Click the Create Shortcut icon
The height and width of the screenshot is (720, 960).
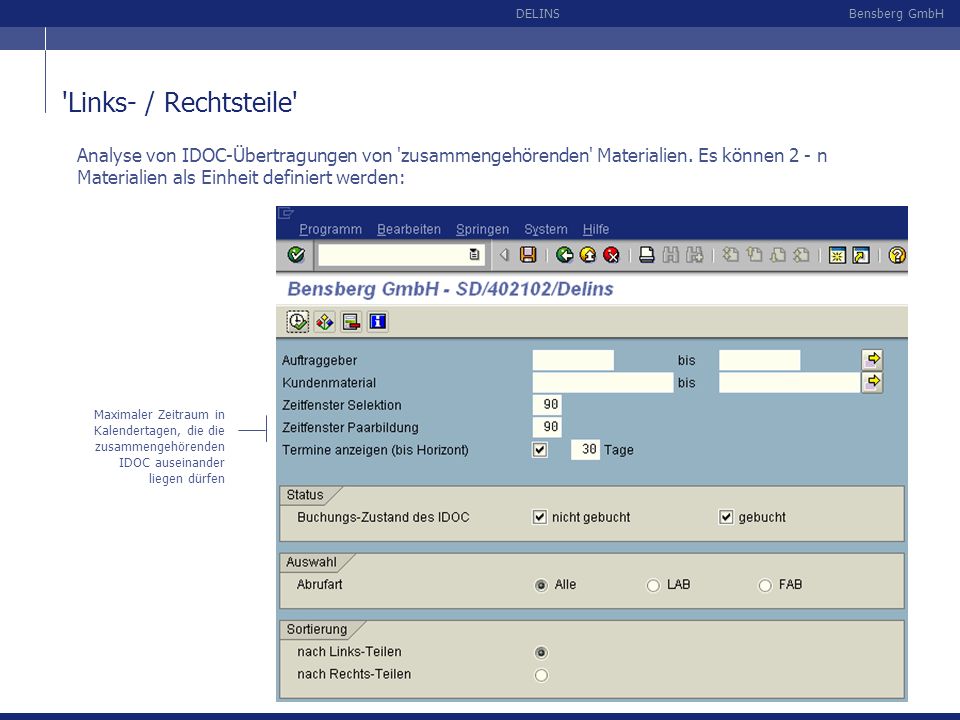[x=861, y=255]
